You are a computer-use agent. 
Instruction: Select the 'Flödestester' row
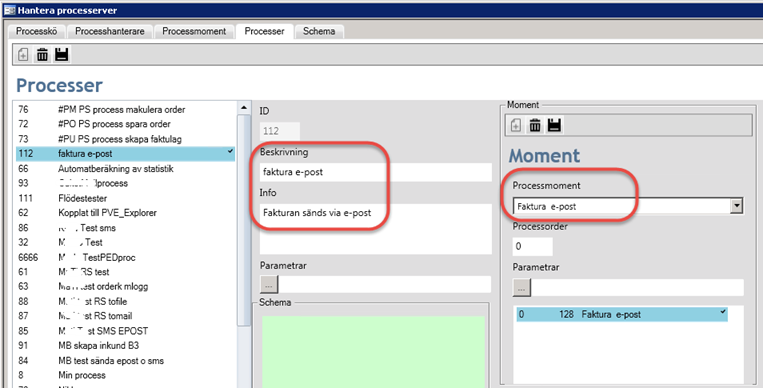(x=126, y=198)
